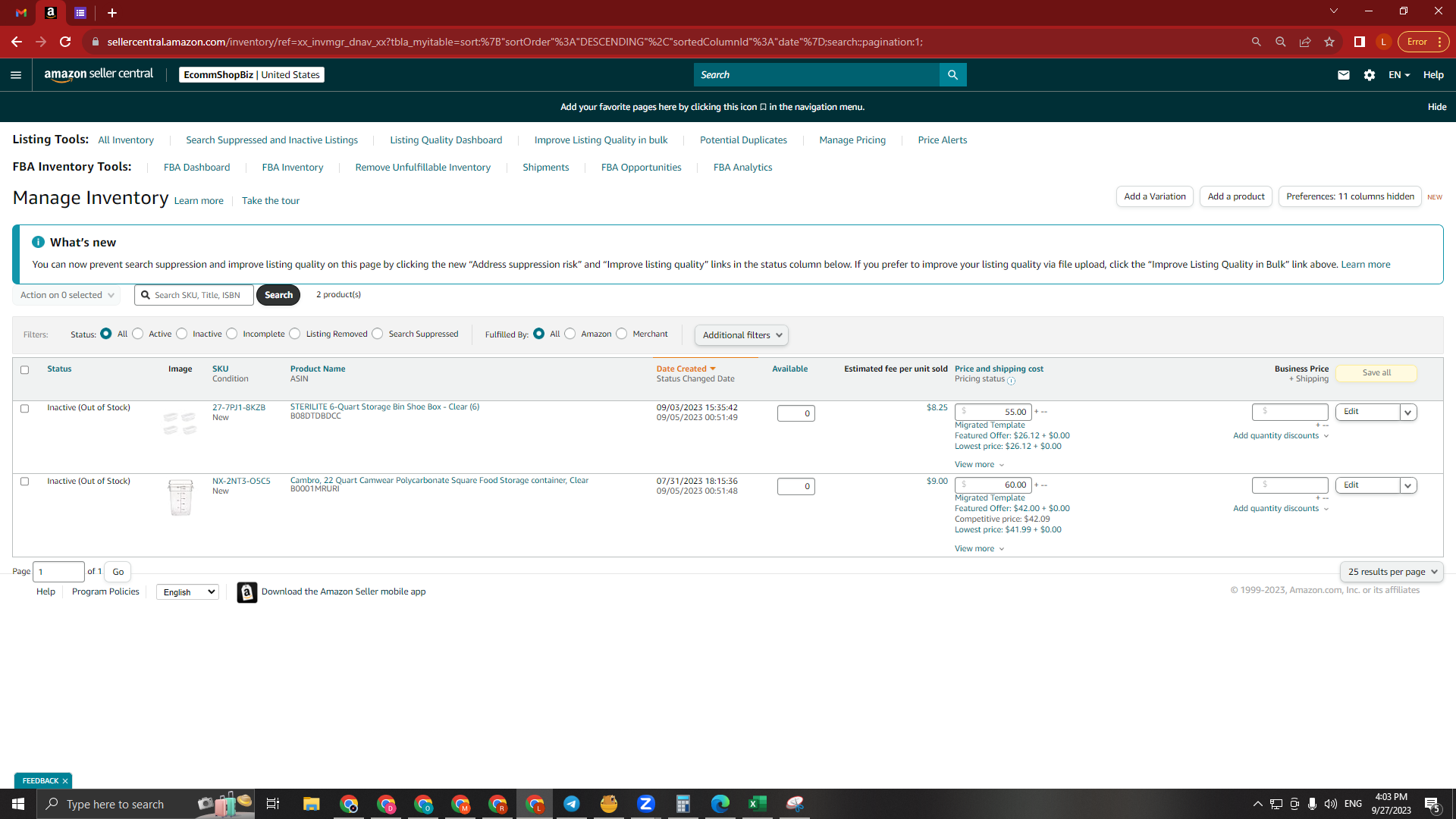The width and height of the screenshot is (1456, 819).
Task: Check the STERILITE storage bin row checkbox
Action: tap(24, 409)
